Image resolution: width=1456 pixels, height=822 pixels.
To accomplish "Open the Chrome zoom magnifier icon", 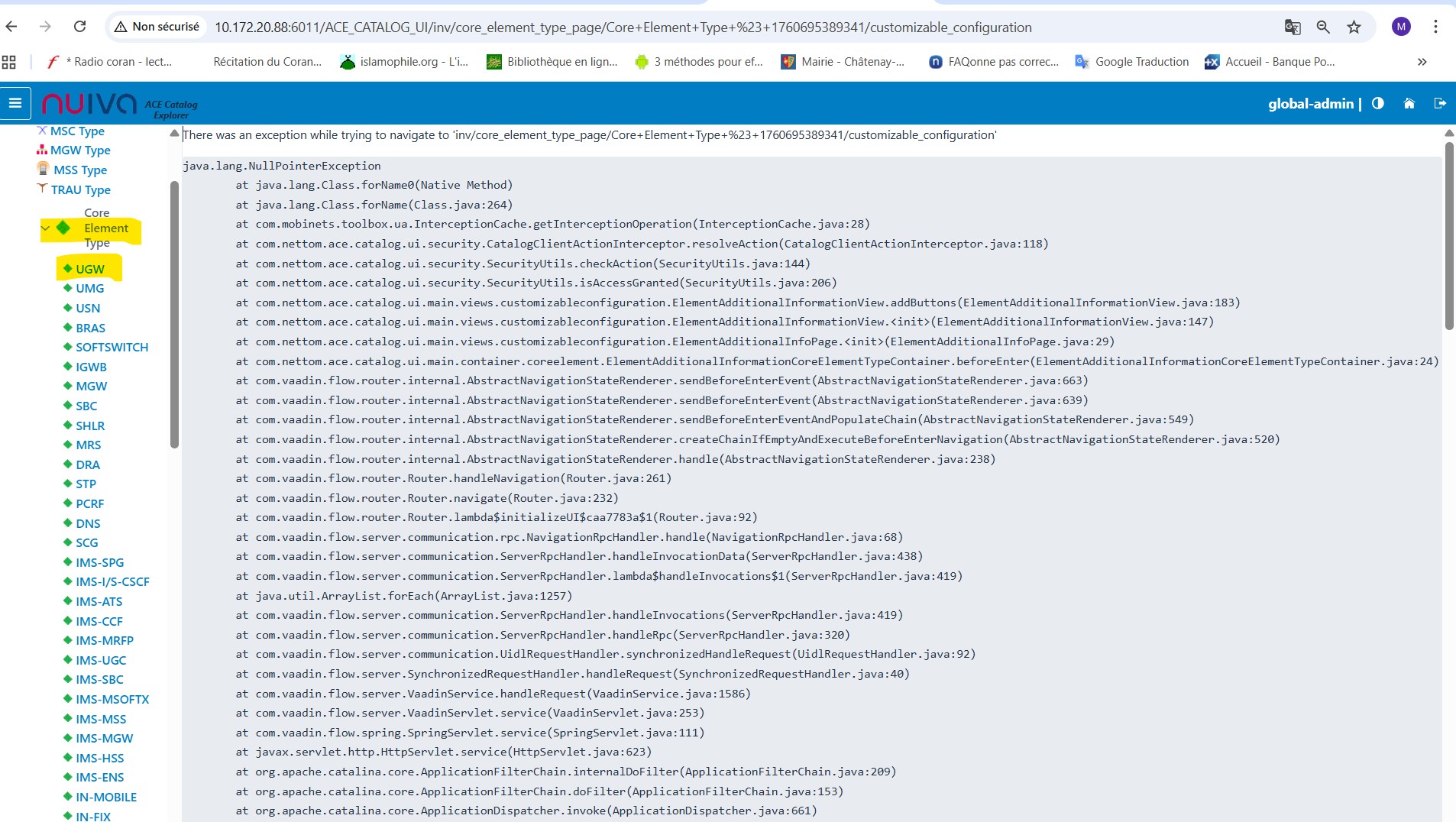I will pyautogui.click(x=1323, y=27).
